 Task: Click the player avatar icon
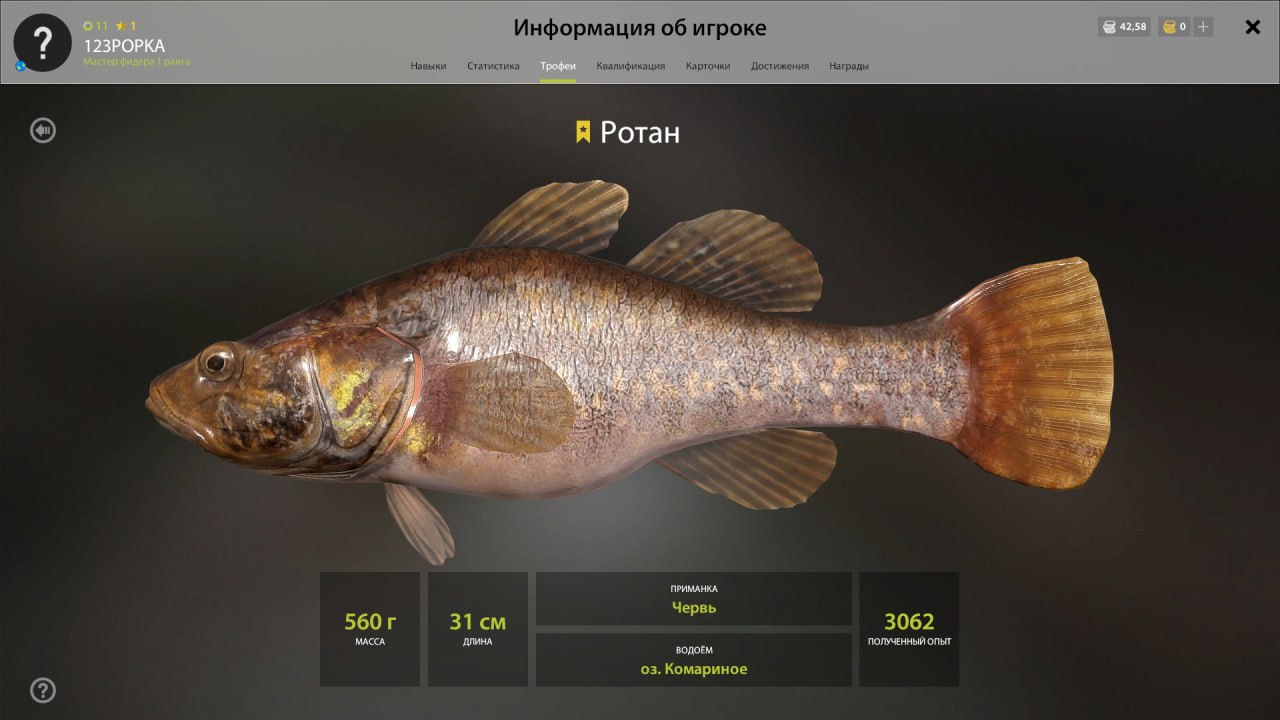pos(42,43)
